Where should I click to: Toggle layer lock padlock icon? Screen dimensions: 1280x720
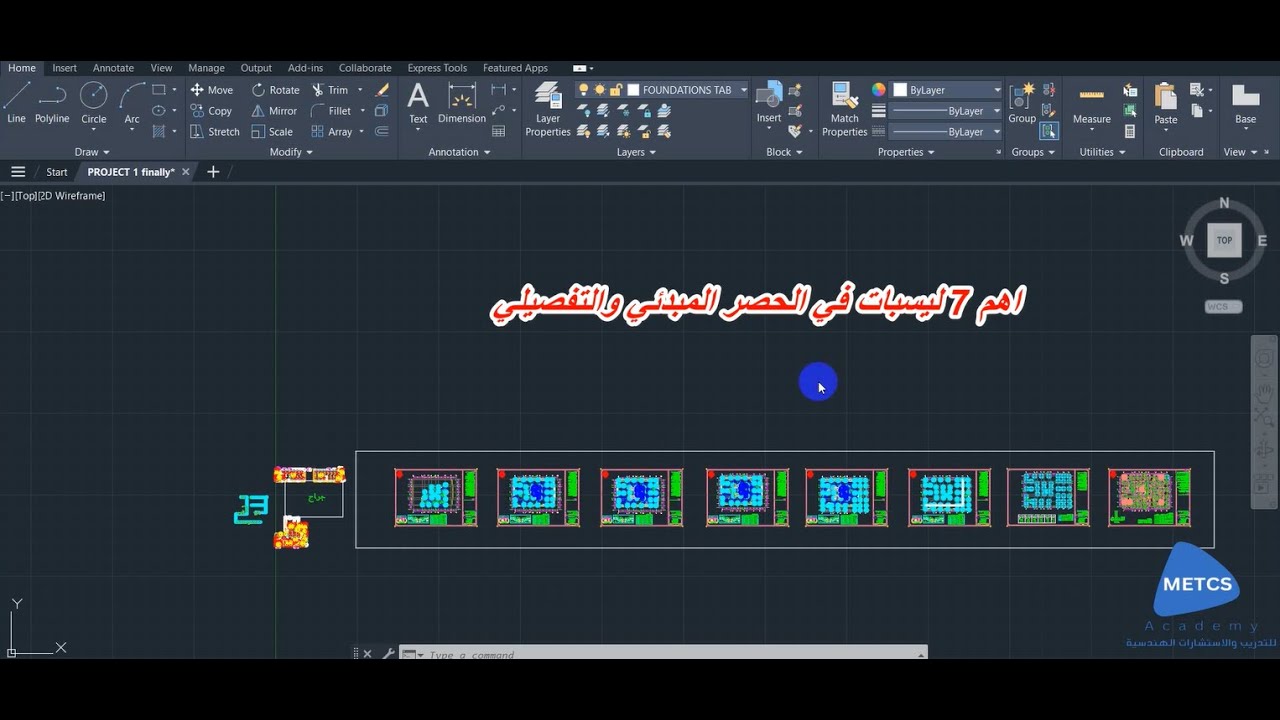point(616,90)
